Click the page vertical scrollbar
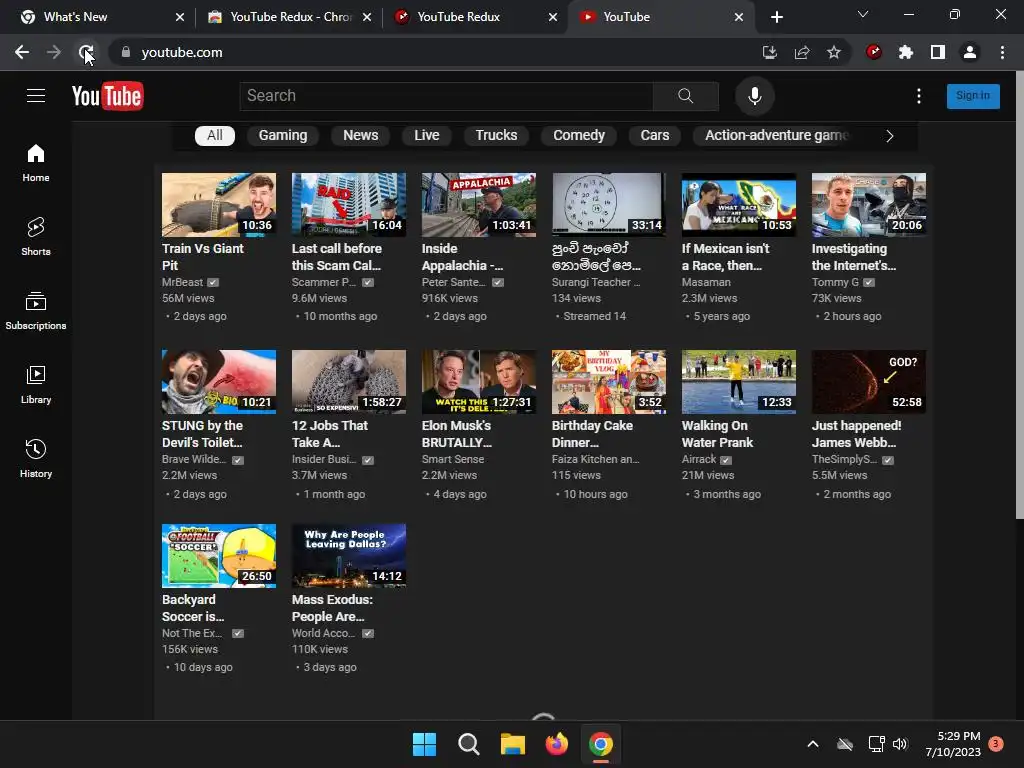 point(1019,294)
